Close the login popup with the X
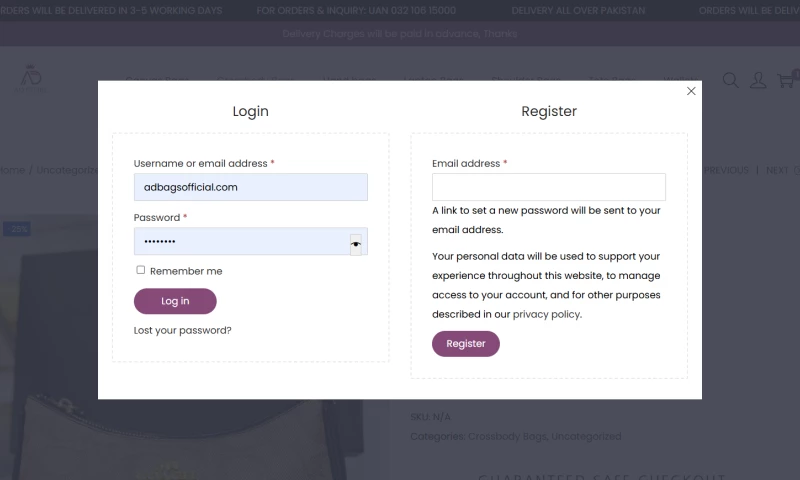Image resolution: width=800 pixels, height=480 pixels. click(691, 91)
